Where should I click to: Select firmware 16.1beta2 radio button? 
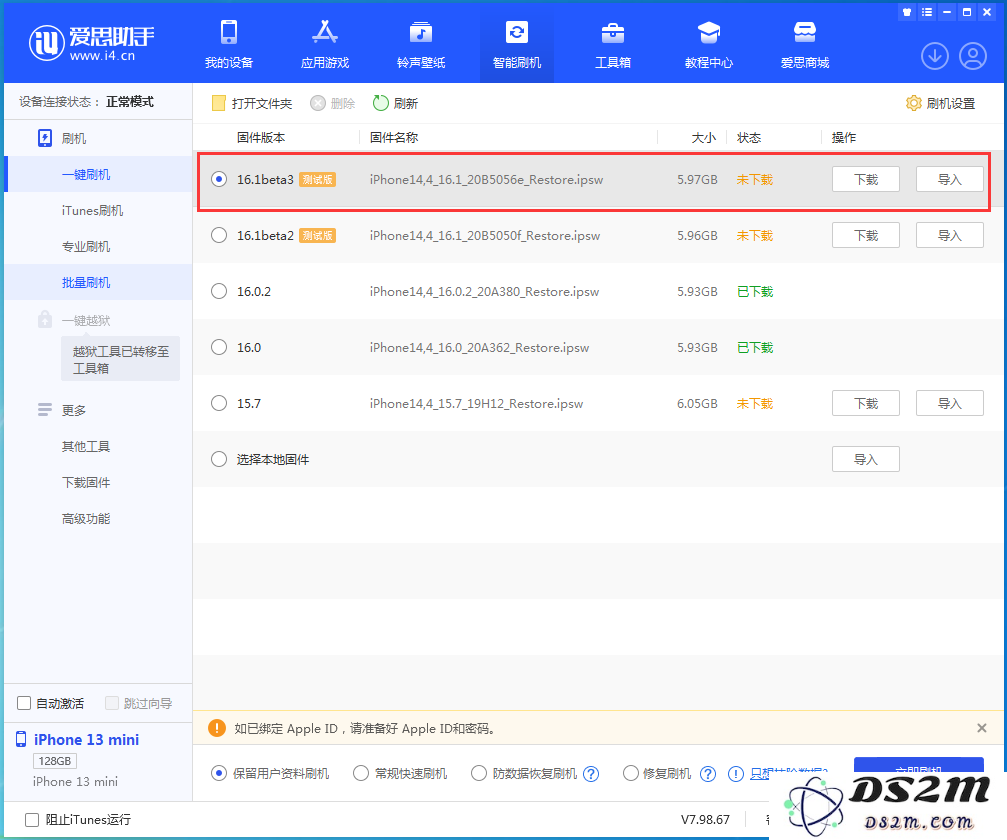point(219,235)
